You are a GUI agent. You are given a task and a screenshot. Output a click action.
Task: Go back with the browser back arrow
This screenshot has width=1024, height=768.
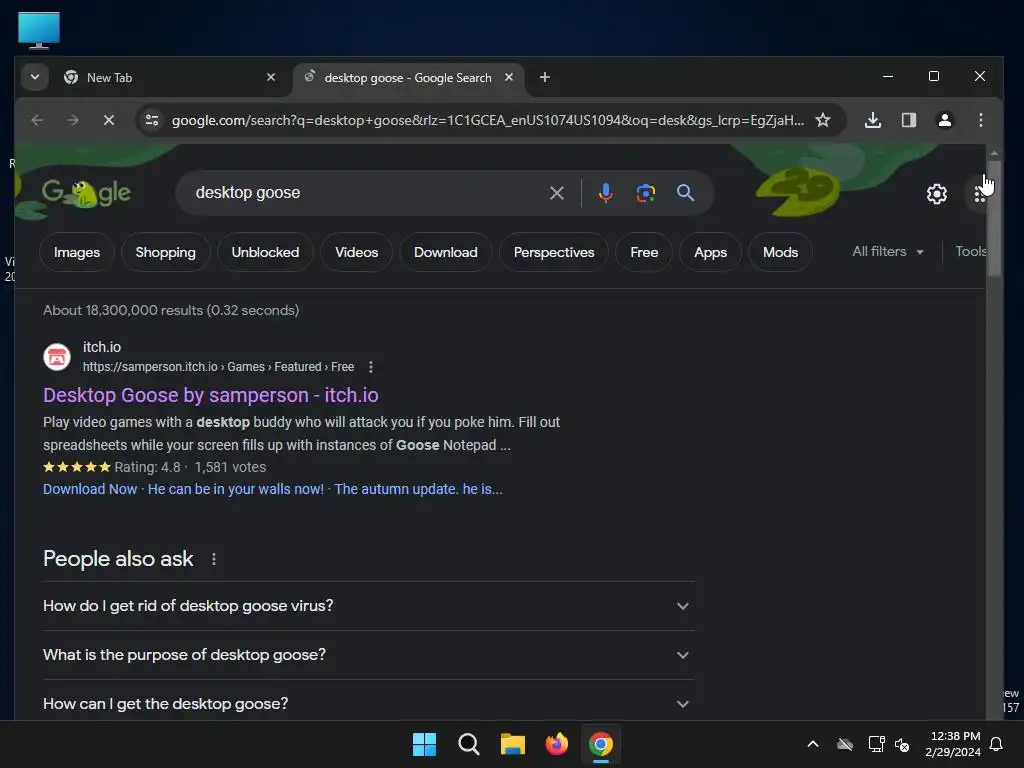(x=37, y=120)
